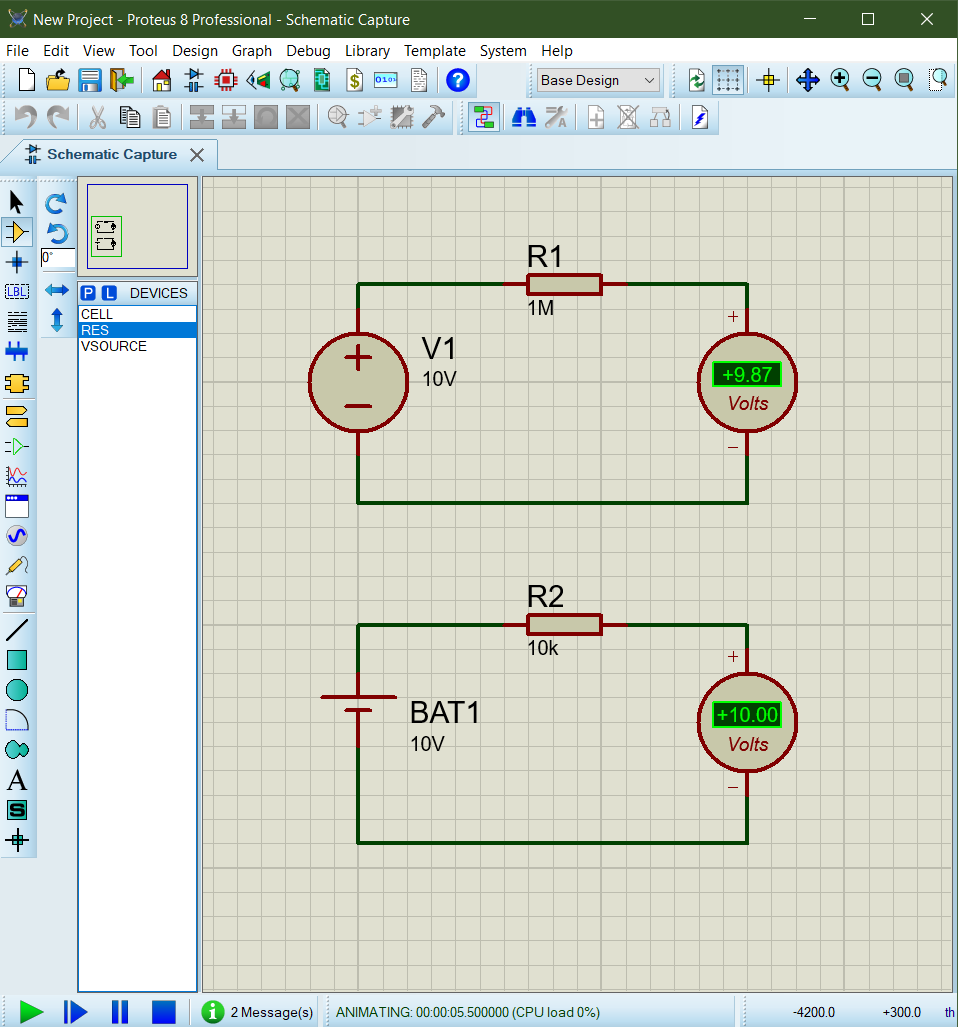Click the P pick devices button
The width and height of the screenshot is (958, 1027).
point(88,293)
